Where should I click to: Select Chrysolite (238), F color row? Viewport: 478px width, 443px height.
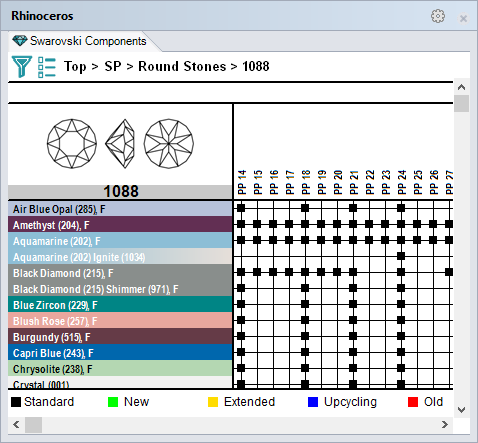pos(120,369)
